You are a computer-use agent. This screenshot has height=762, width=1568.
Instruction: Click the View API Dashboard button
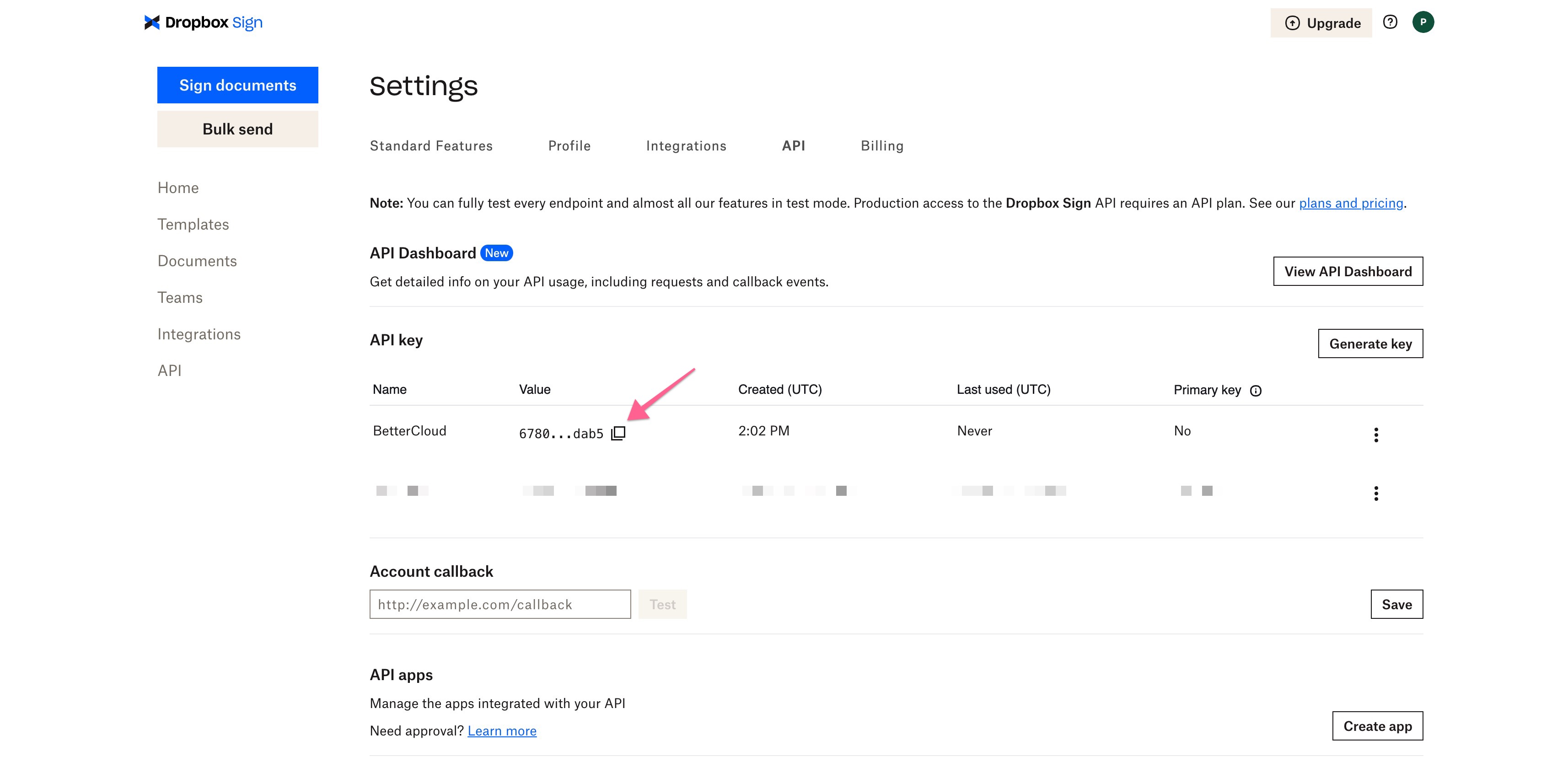pyautogui.click(x=1348, y=271)
